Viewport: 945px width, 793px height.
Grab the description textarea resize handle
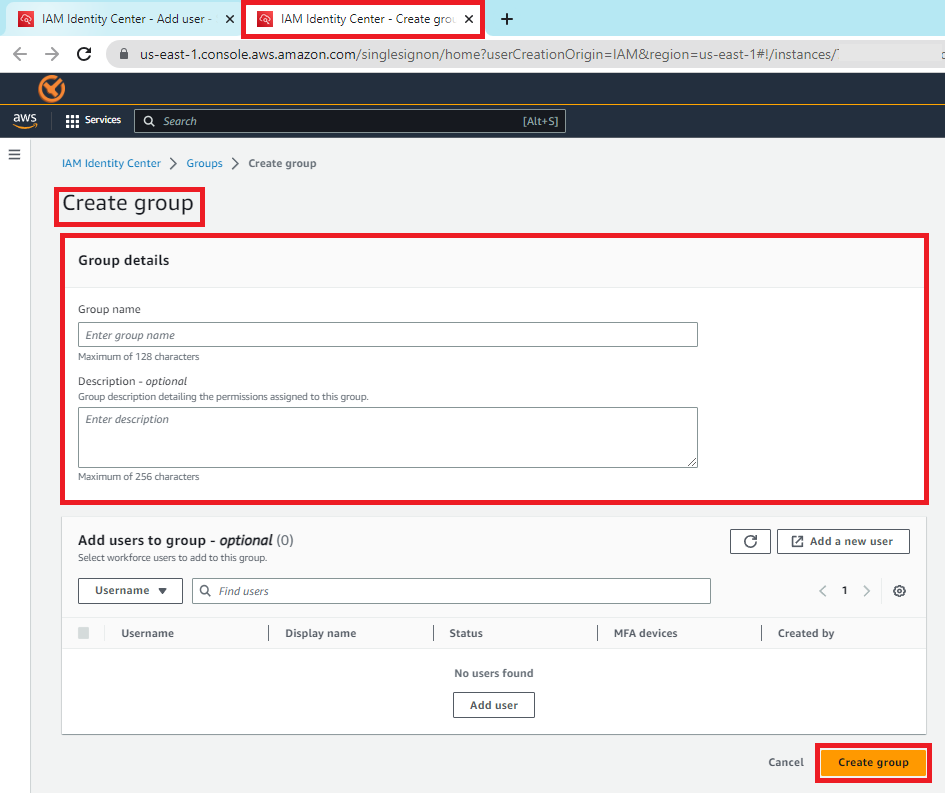692,462
